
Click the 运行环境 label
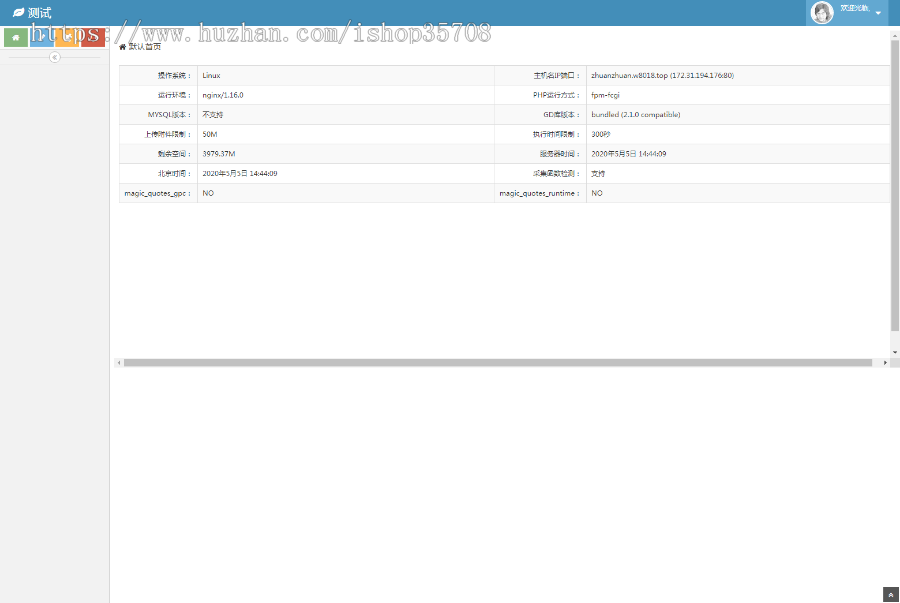(x=174, y=95)
